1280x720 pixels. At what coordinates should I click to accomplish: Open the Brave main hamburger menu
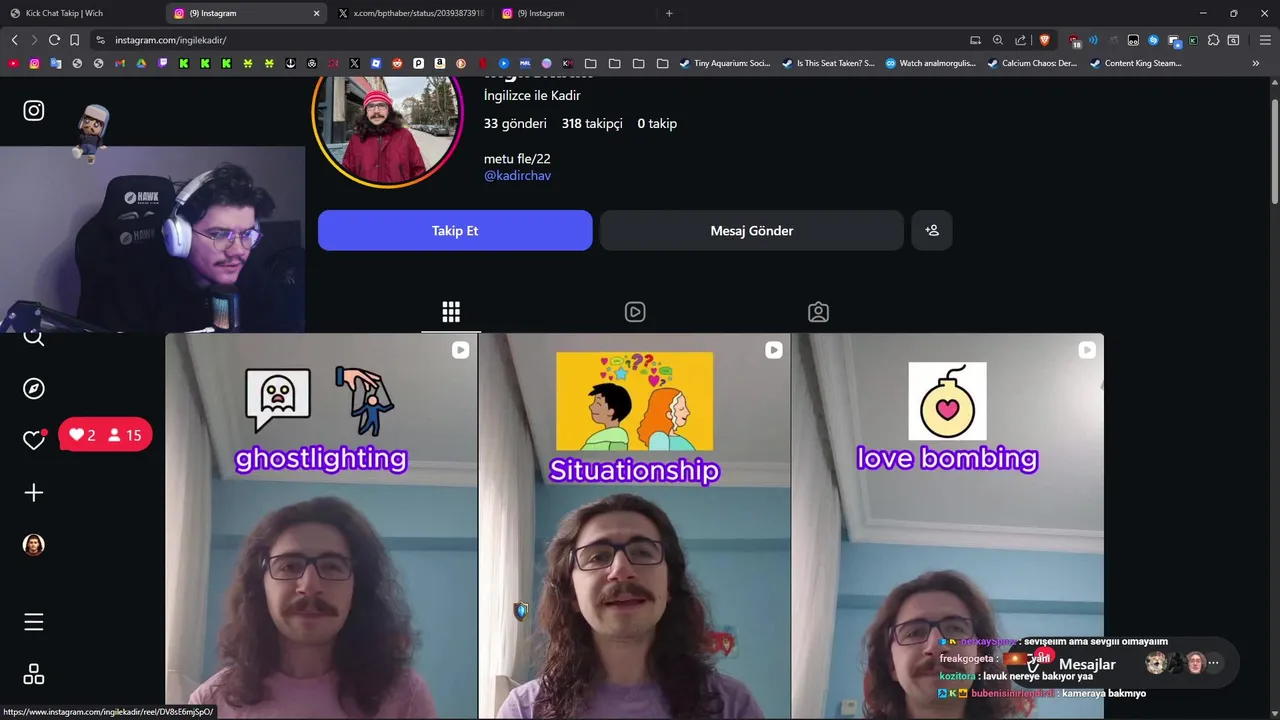(x=1265, y=40)
